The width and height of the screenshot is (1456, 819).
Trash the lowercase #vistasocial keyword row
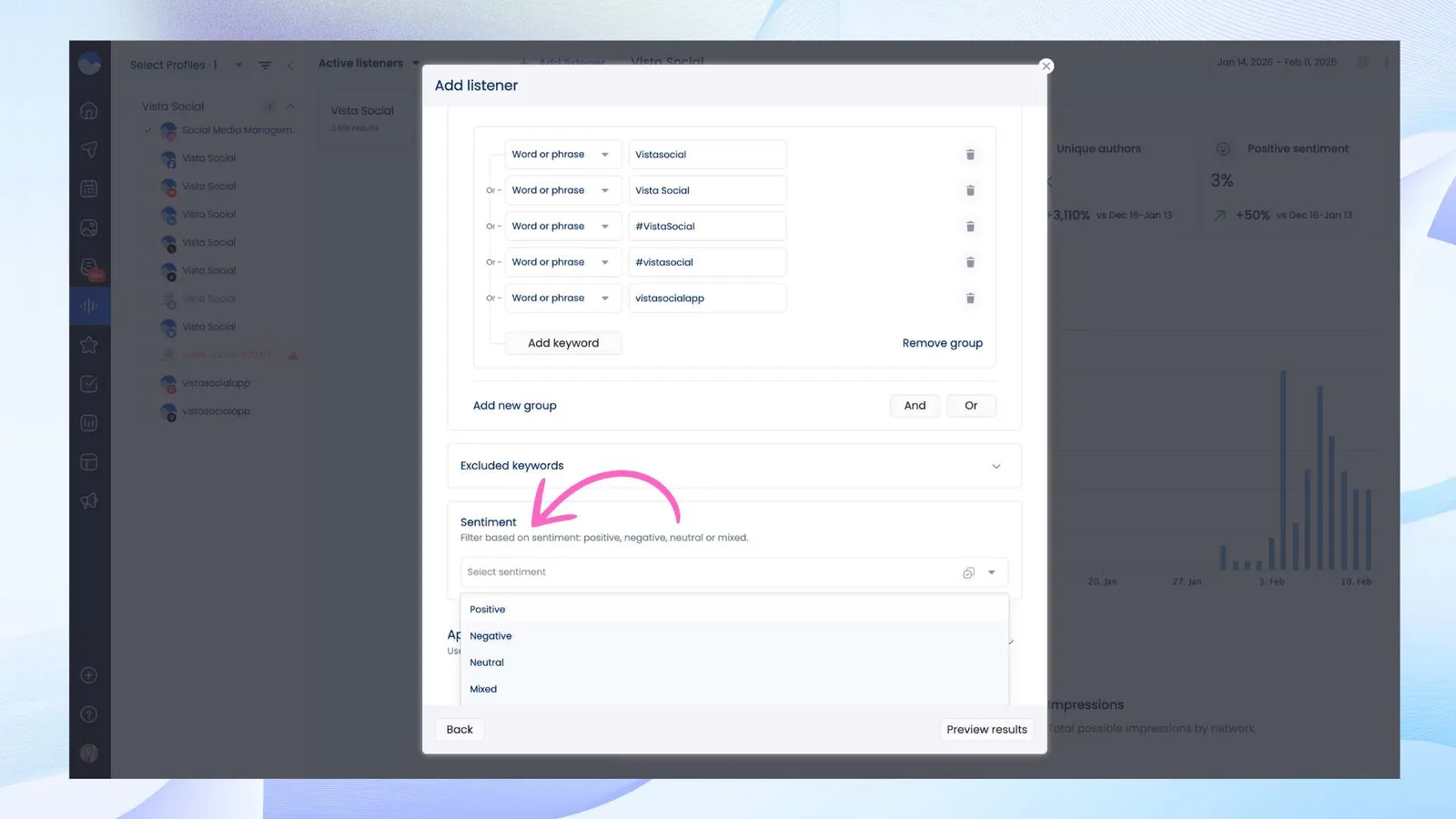click(970, 263)
